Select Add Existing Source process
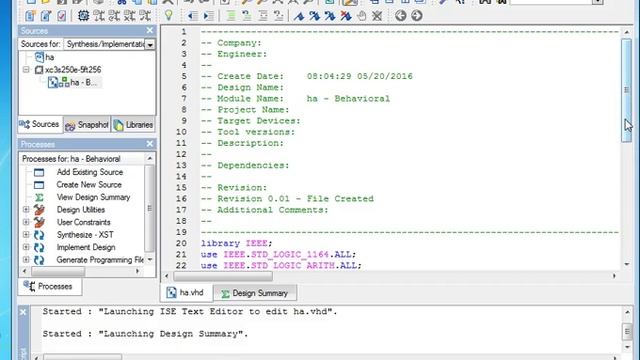640x360 pixels. click(x=90, y=172)
